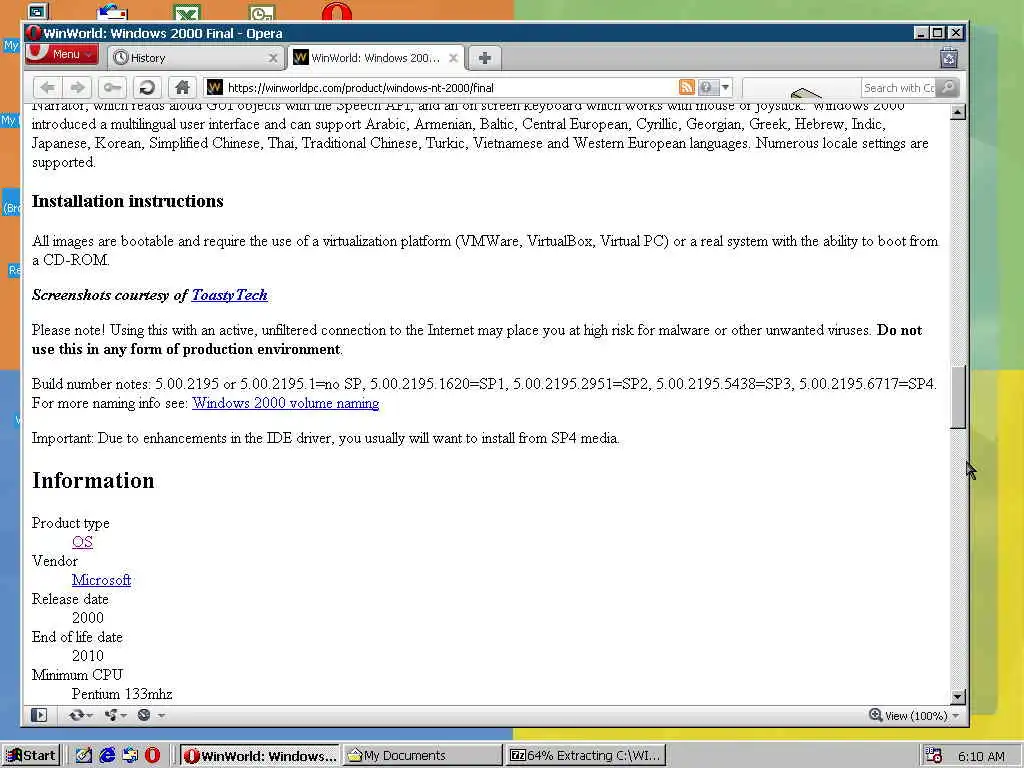Open the Microsoft vendor link
The image size is (1024, 768).
[101, 580]
